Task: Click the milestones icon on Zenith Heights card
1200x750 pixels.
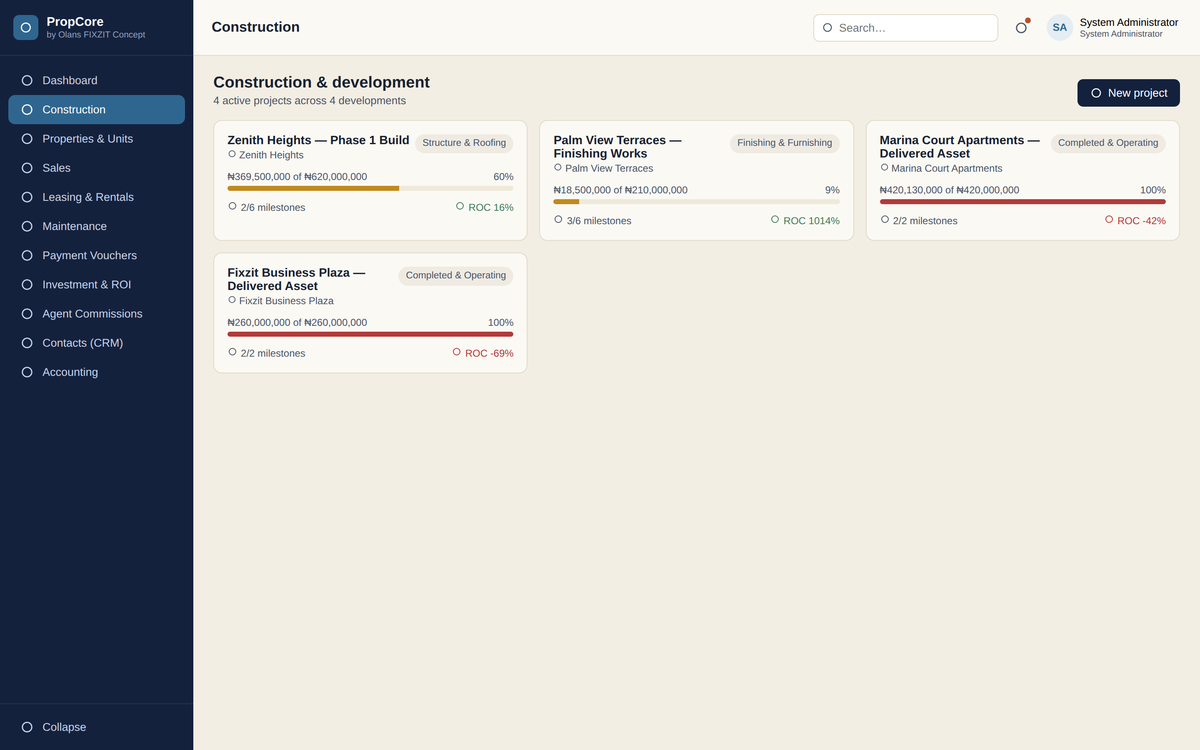Action: (232, 206)
